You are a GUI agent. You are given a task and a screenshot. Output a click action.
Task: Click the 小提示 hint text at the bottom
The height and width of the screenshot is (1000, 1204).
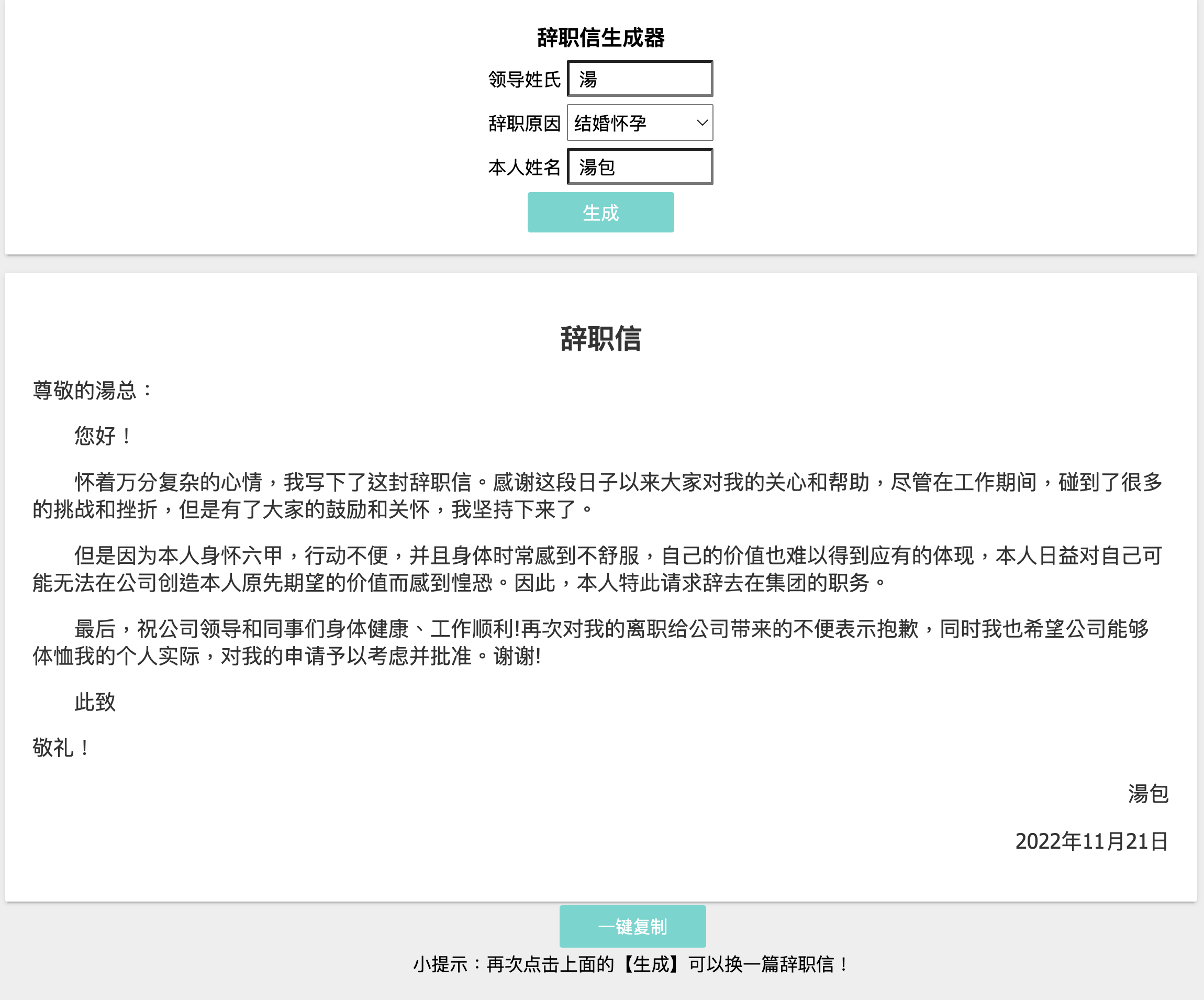click(631, 964)
